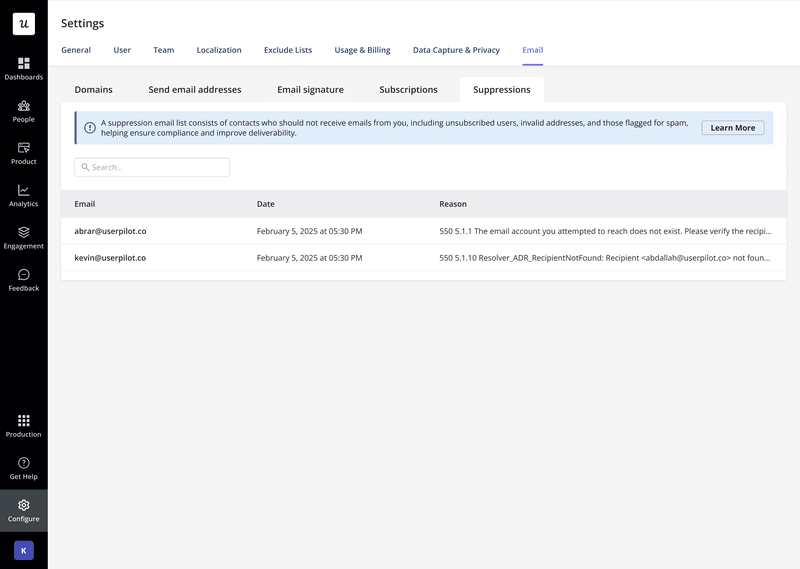Open the Product sidebar item
The width and height of the screenshot is (800, 569).
(x=23, y=154)
